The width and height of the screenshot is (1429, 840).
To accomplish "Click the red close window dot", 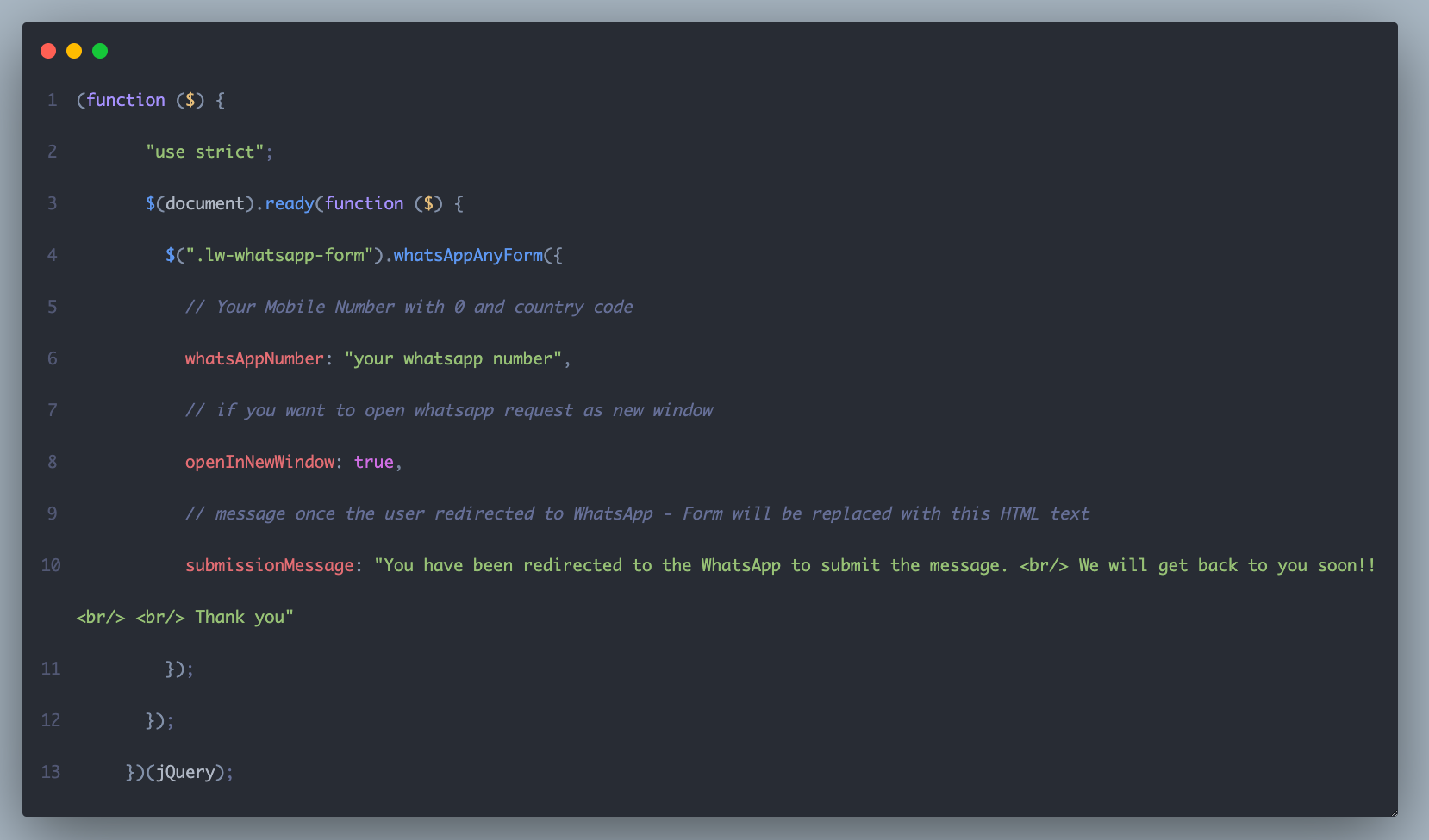I will coord(48,51).
